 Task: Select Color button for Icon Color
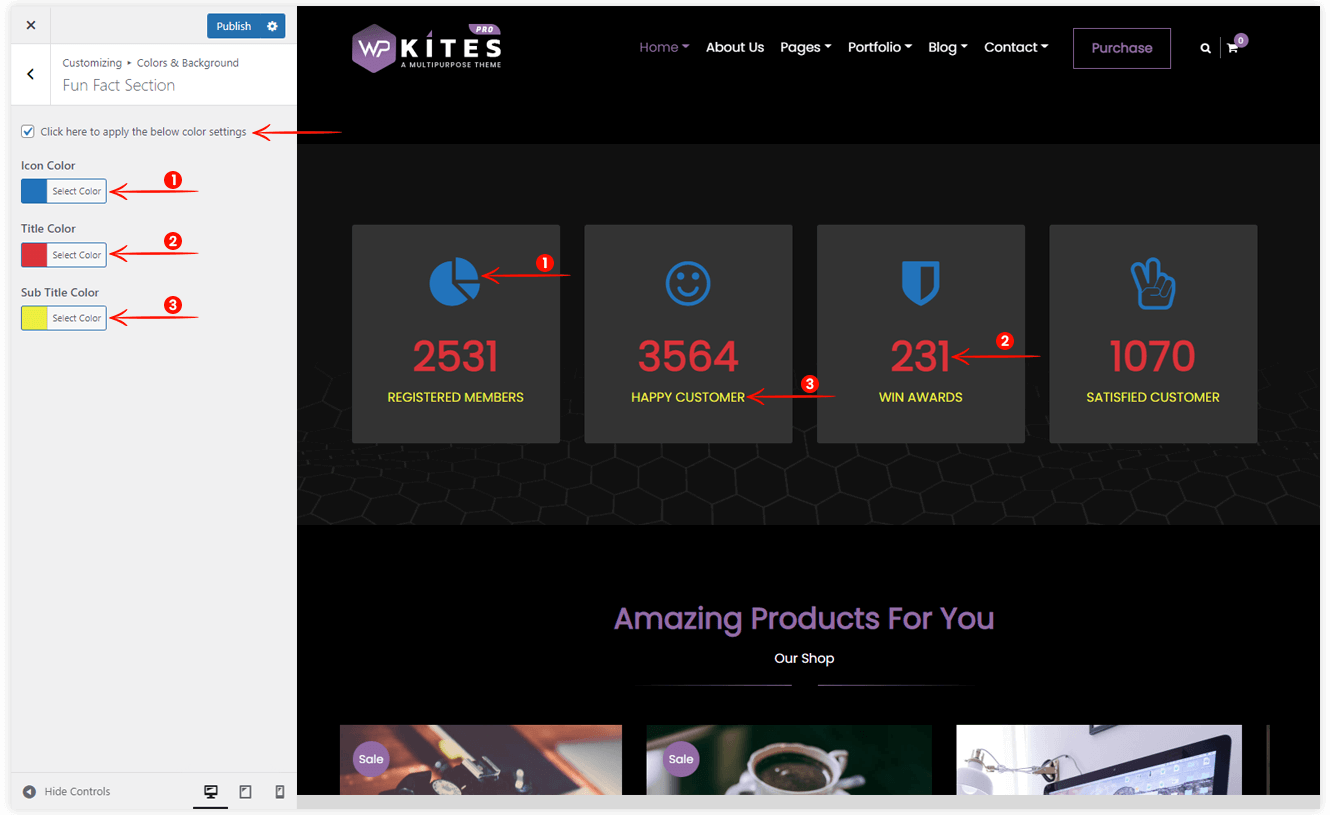click(x=77, y=191)
